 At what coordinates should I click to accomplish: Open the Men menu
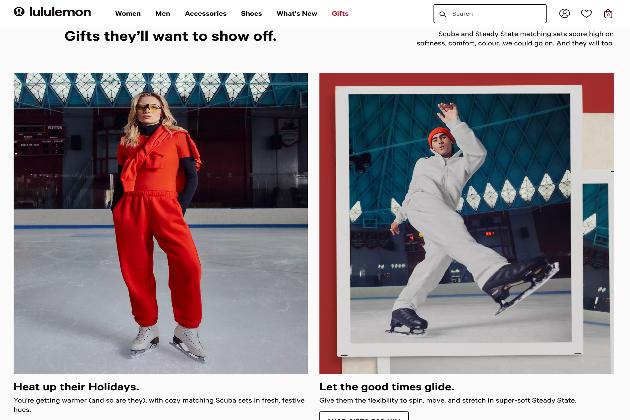pyautogui.click(x=163, y=14)
